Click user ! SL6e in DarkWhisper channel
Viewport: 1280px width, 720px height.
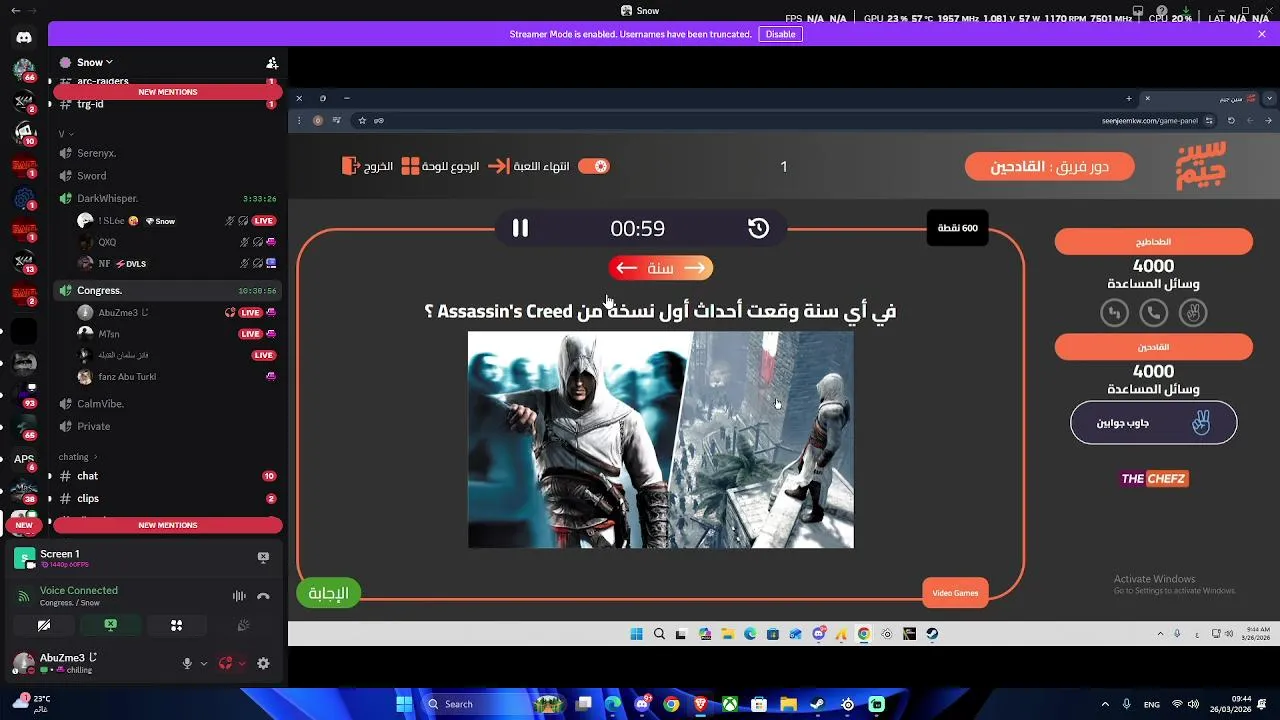click(x=176, y=221)
